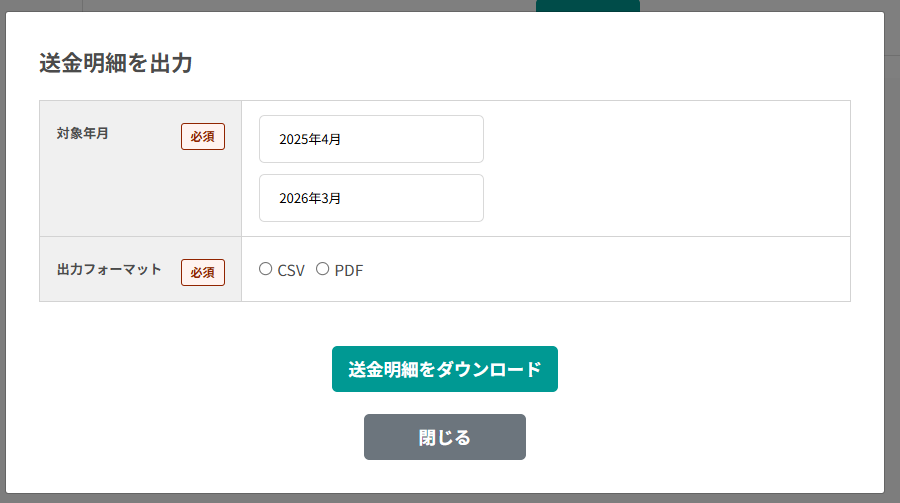This screenshot has height=503, width=900.
Task: Select the PDF radio button
Action: (x=322, y=268)
